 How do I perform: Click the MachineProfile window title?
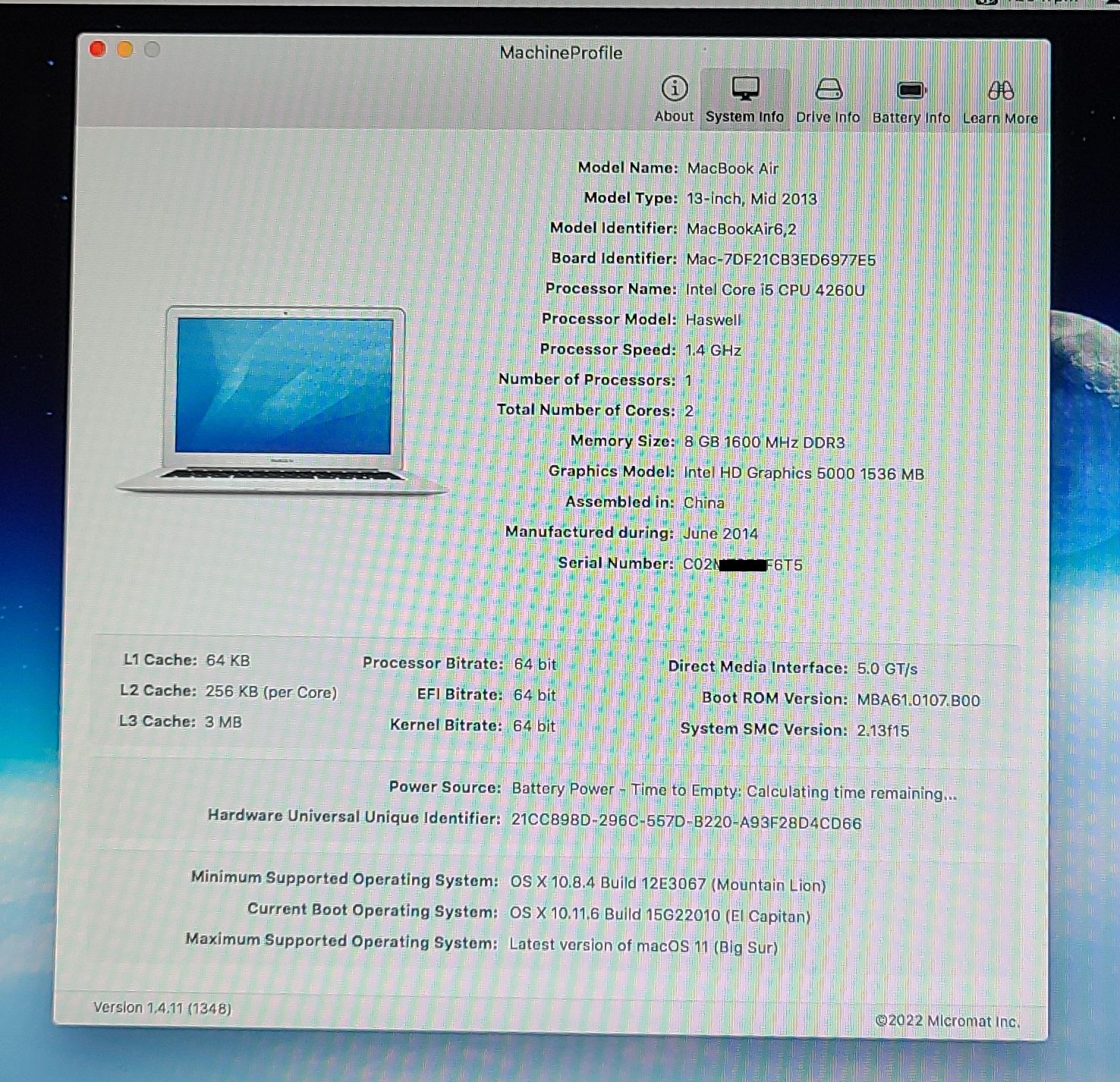561,52
